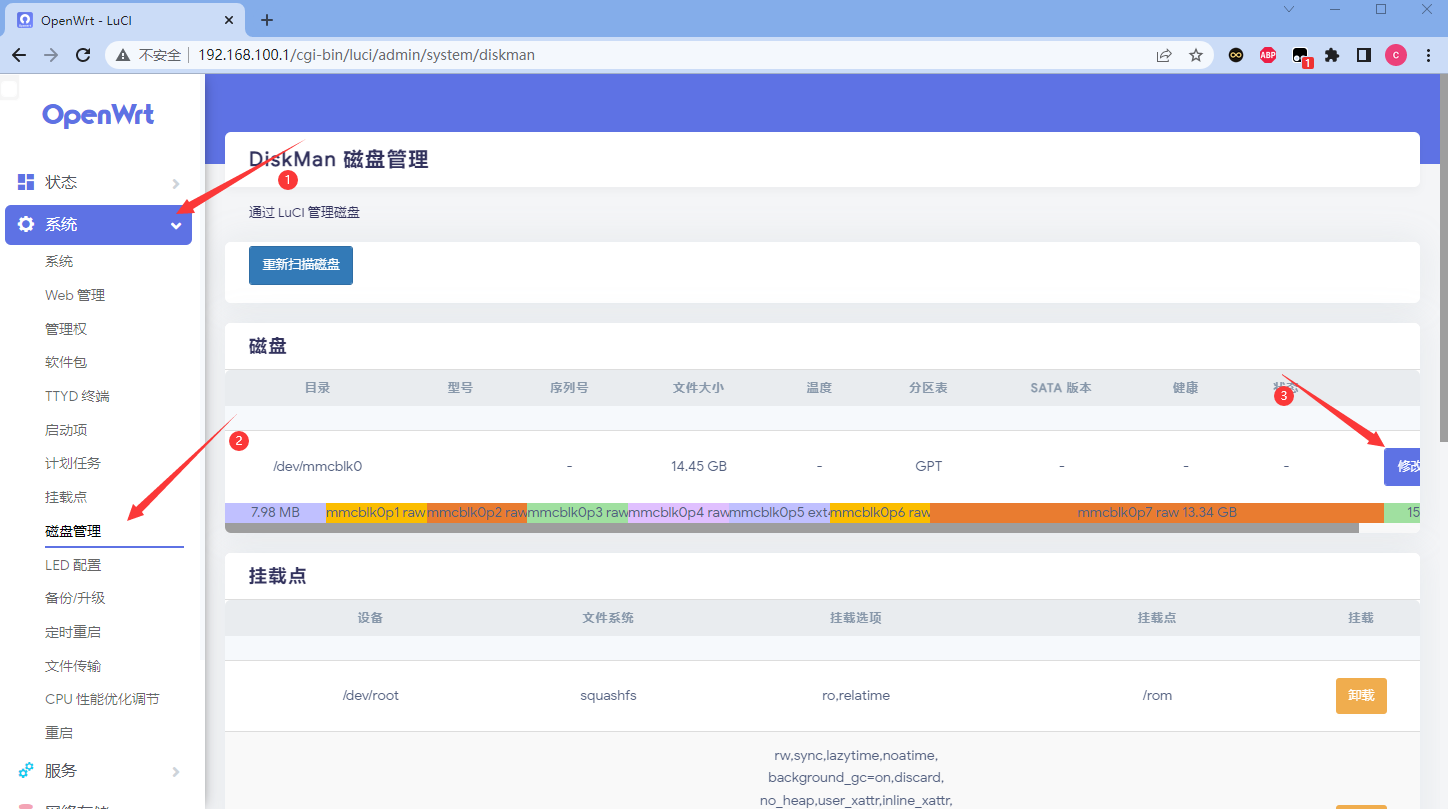Select 磁盘管理 in the sidebar
This screenshot has height=809, width=1448.
pos(73,531)
